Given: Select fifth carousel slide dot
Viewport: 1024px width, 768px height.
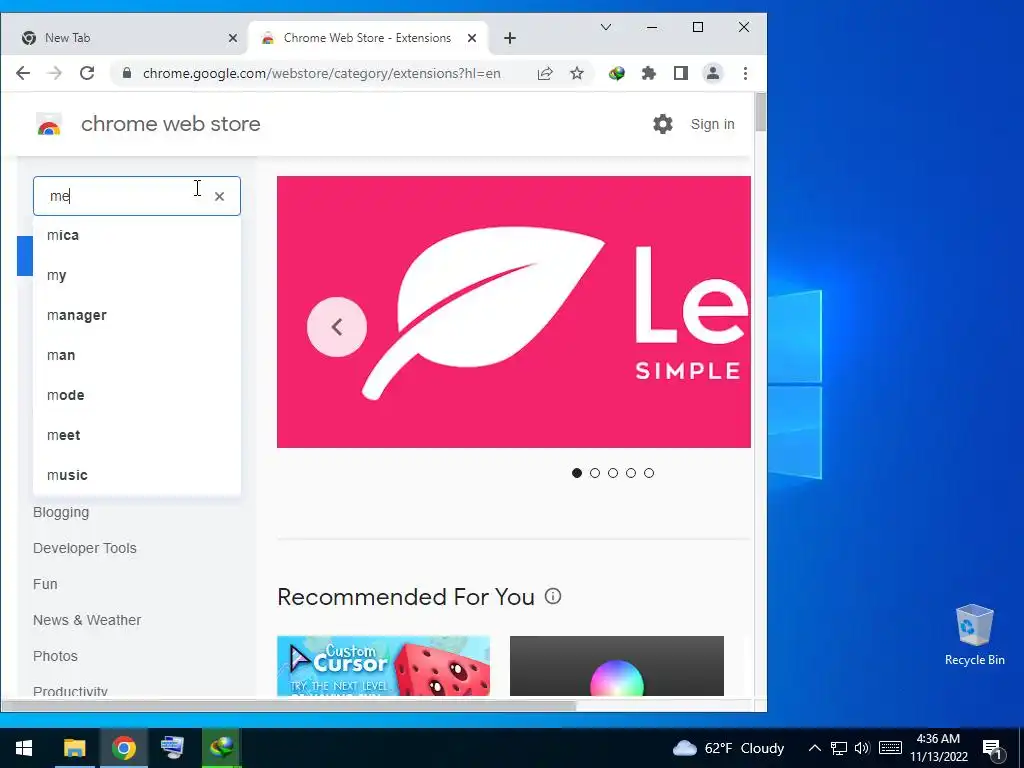Looking at the screenshot, I should [648, 473].
